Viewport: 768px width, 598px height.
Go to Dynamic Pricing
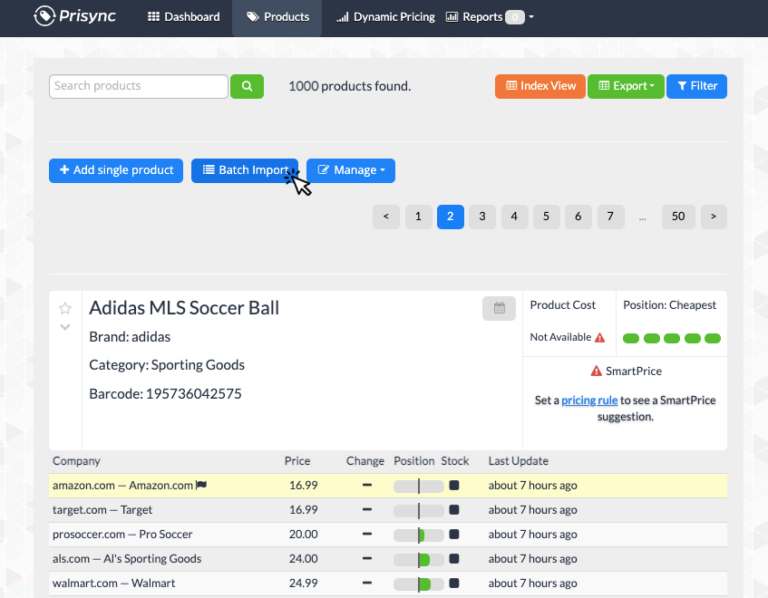pyautogui.click(x=385, y=17)
